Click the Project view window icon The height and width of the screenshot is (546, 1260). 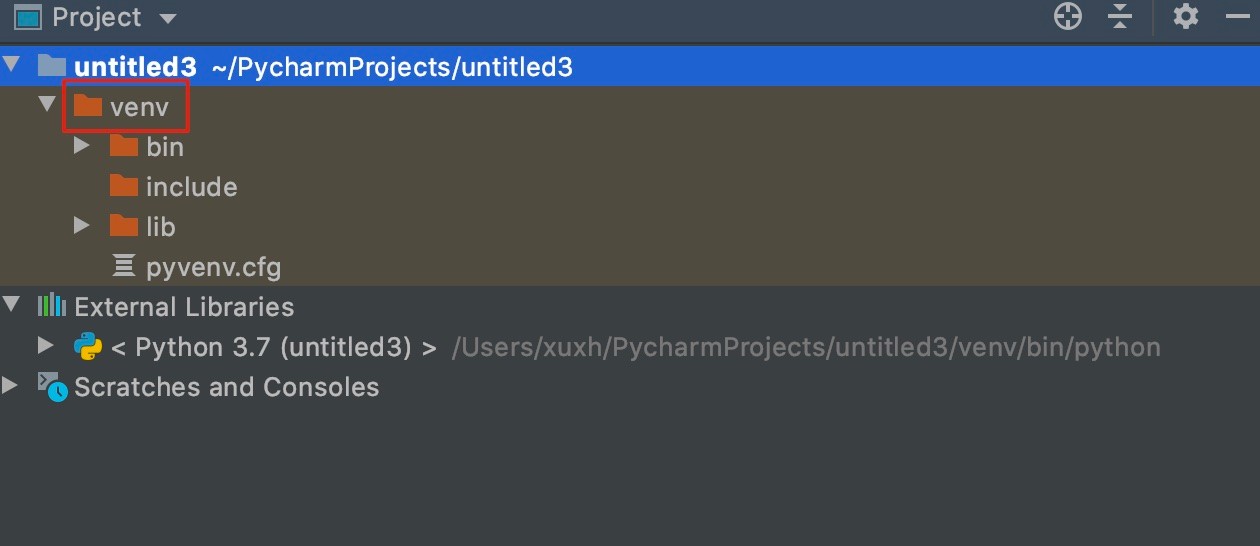click(27, 18)
